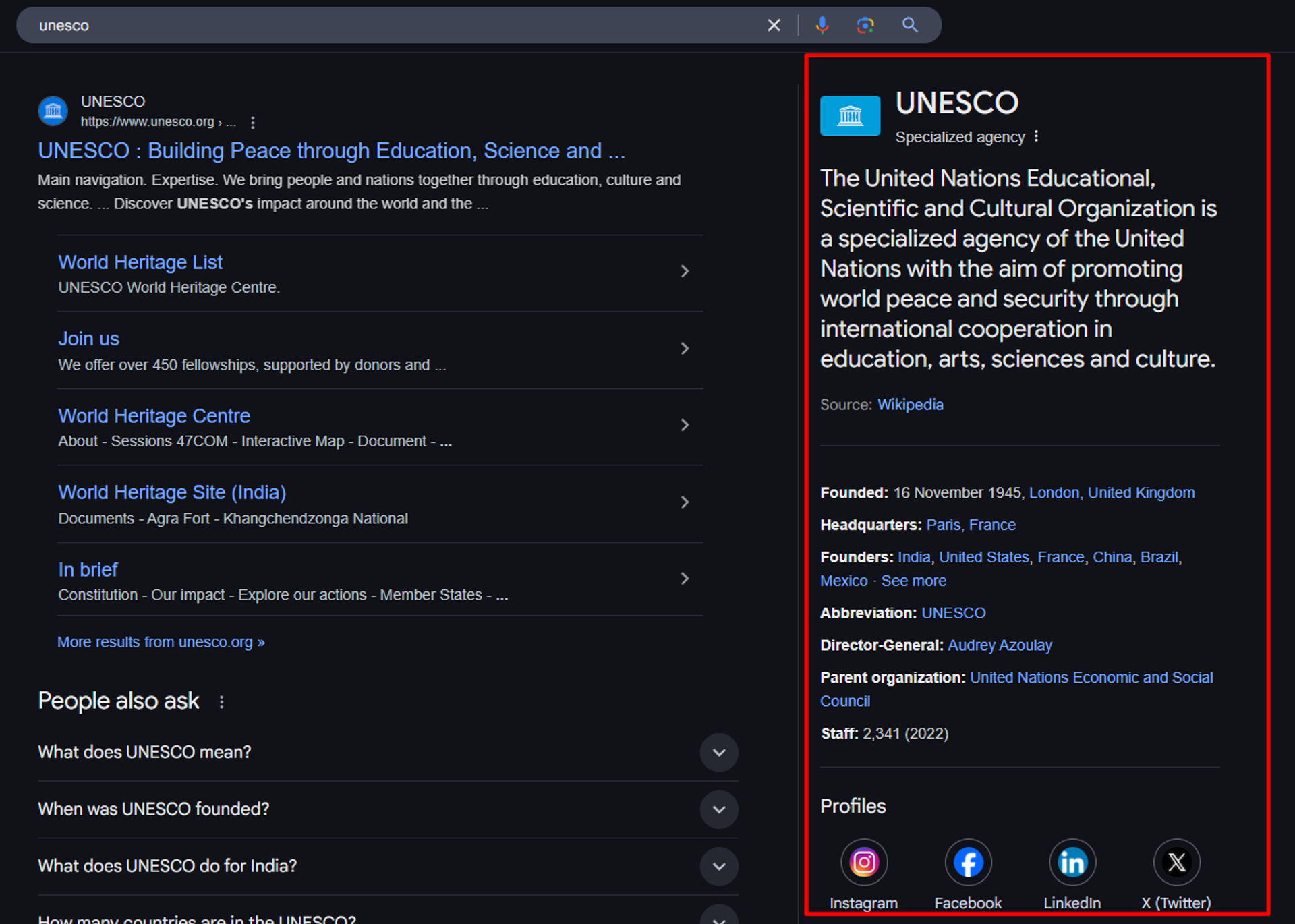Expand the Join us sitelink arrow
This screenshot has height=924, width=1295.
(x=685, y=349)
